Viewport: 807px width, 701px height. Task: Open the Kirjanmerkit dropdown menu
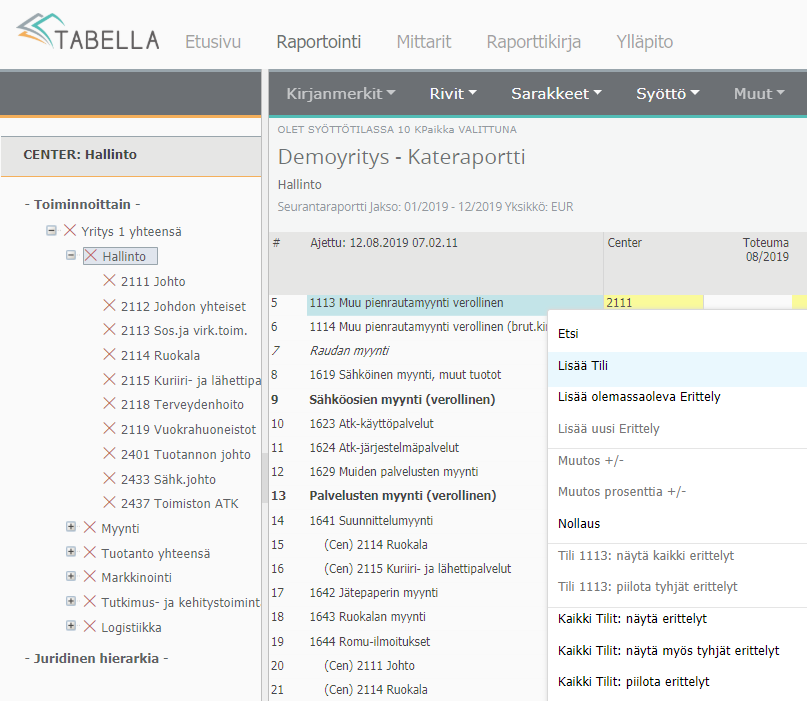[340, 93]
